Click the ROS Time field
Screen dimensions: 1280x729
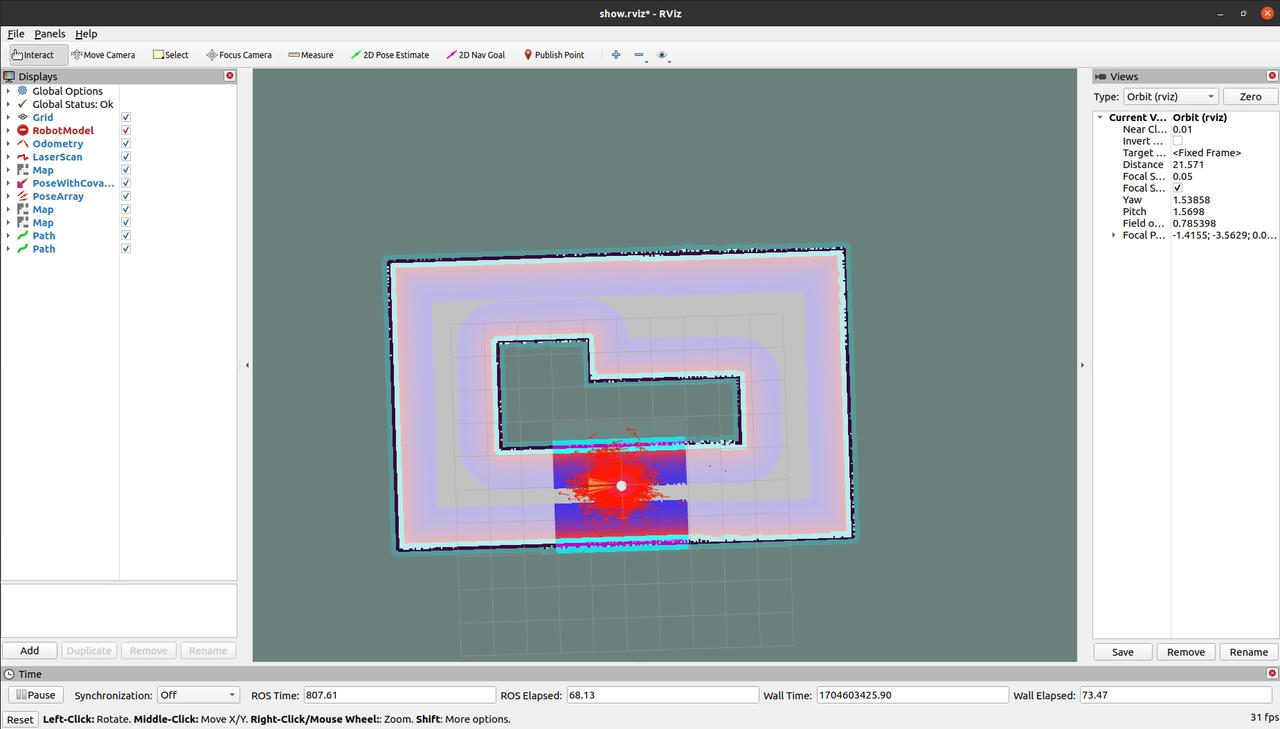400,695
